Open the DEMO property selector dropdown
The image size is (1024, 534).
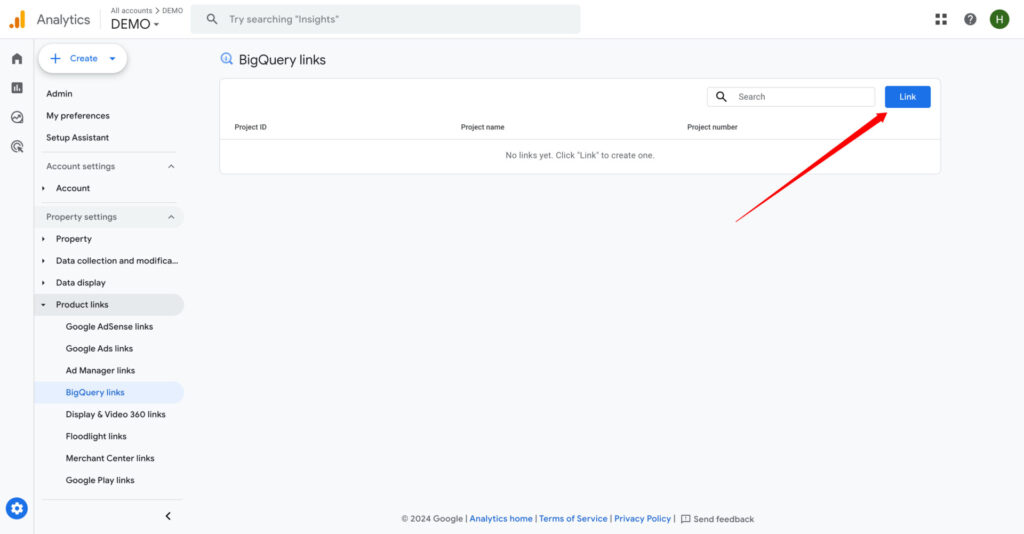[135, 24]
